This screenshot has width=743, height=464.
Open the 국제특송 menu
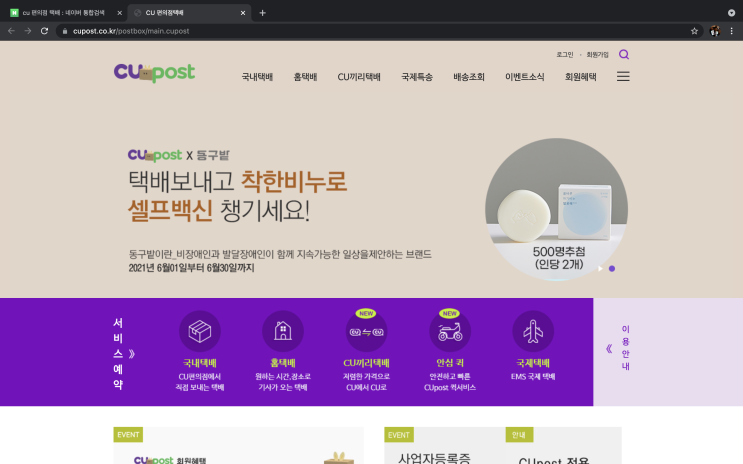click(417, 77)
